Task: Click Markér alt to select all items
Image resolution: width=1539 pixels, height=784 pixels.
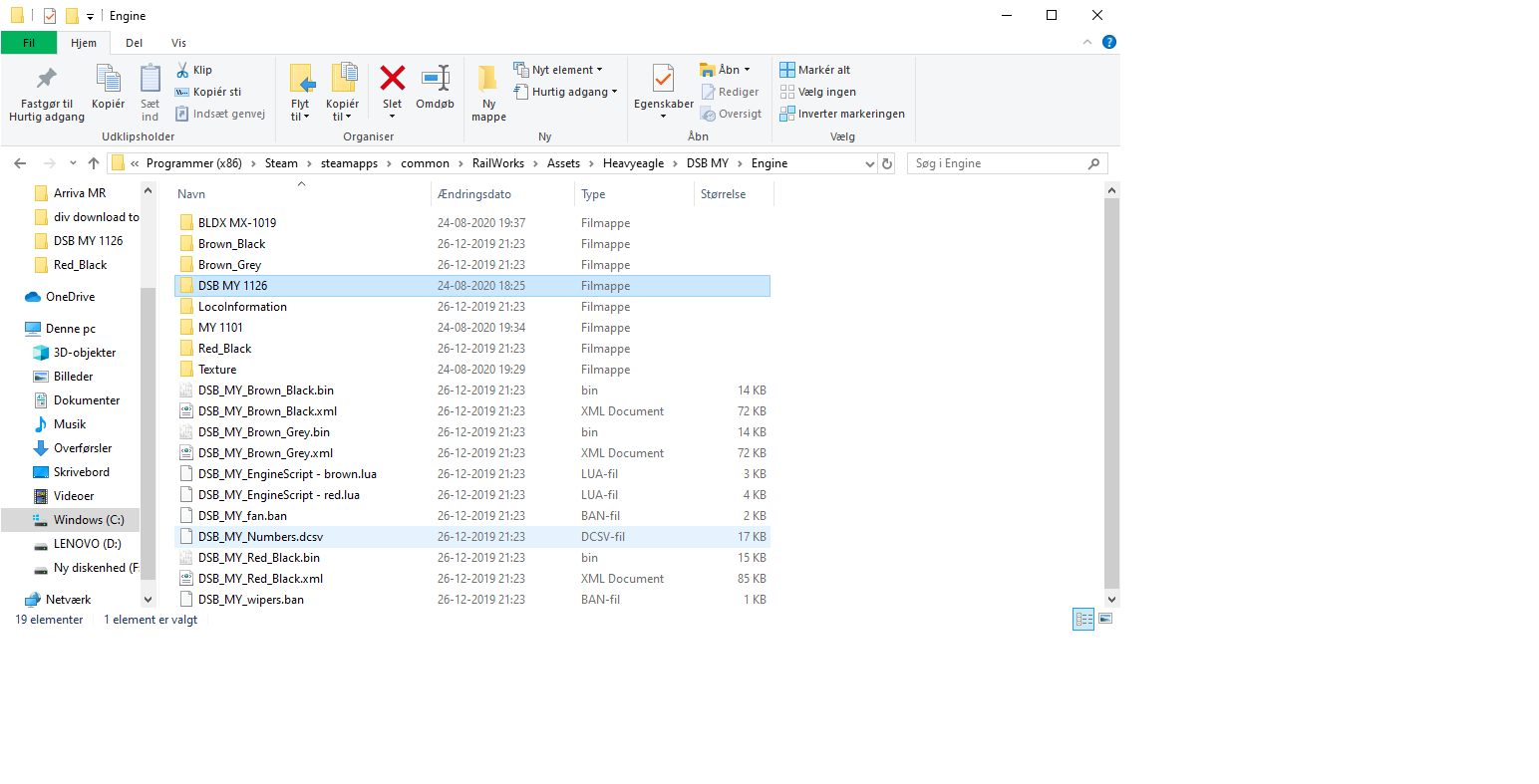Action: click(x=815, y=70)
